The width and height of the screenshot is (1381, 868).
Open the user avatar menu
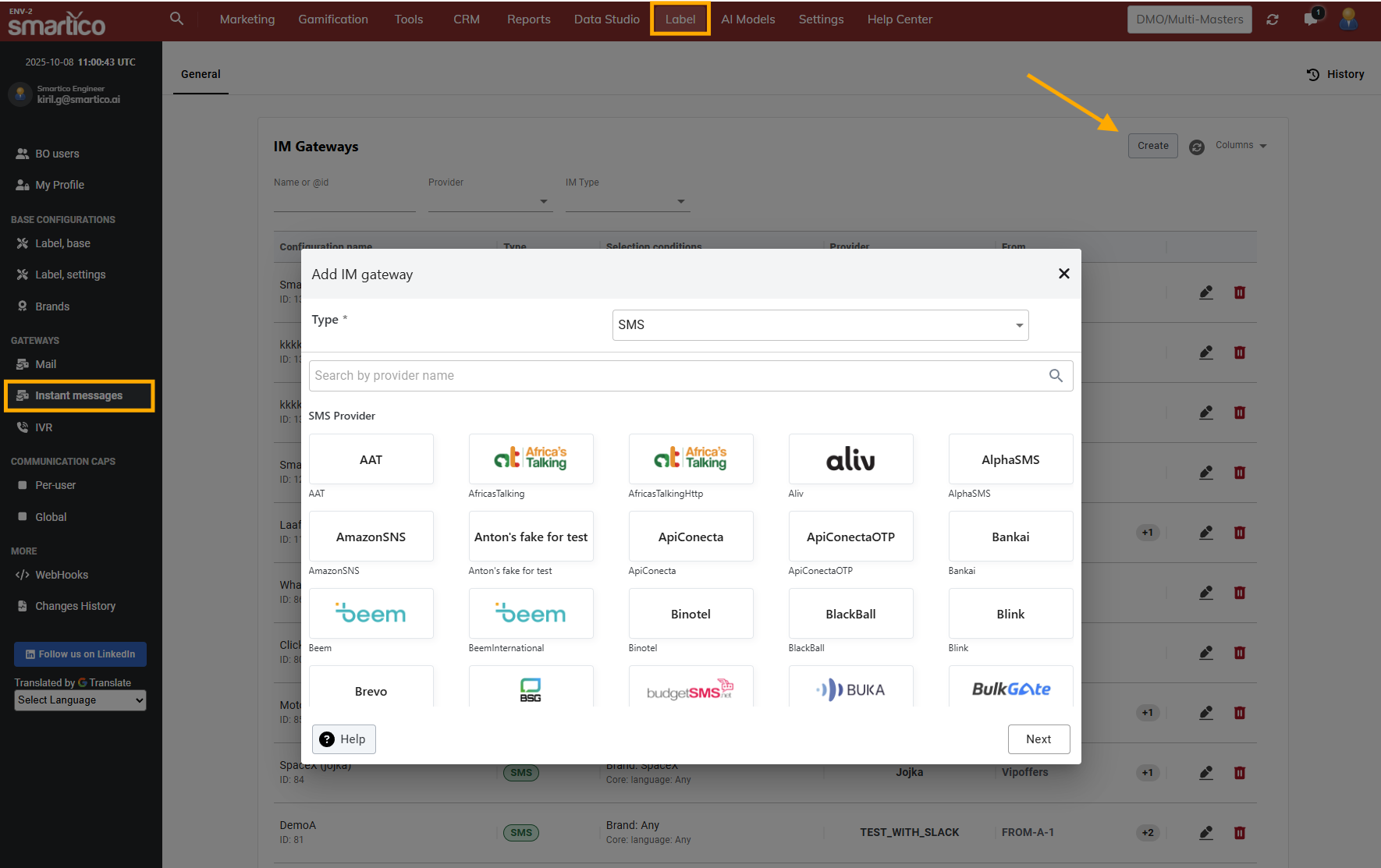1348,19
